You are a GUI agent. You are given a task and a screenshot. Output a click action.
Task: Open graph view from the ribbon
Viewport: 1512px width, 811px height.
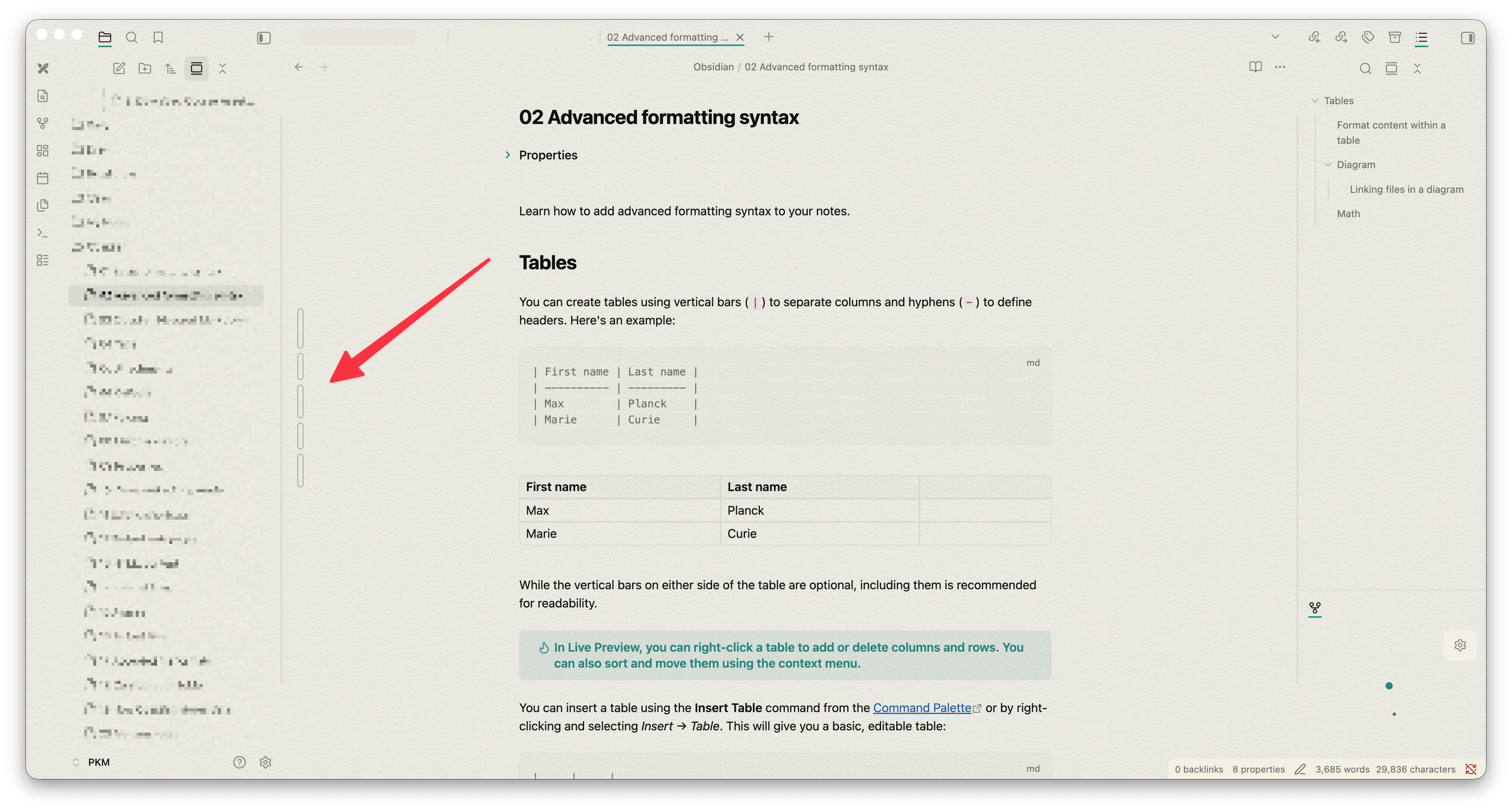[x=43, y=123]
